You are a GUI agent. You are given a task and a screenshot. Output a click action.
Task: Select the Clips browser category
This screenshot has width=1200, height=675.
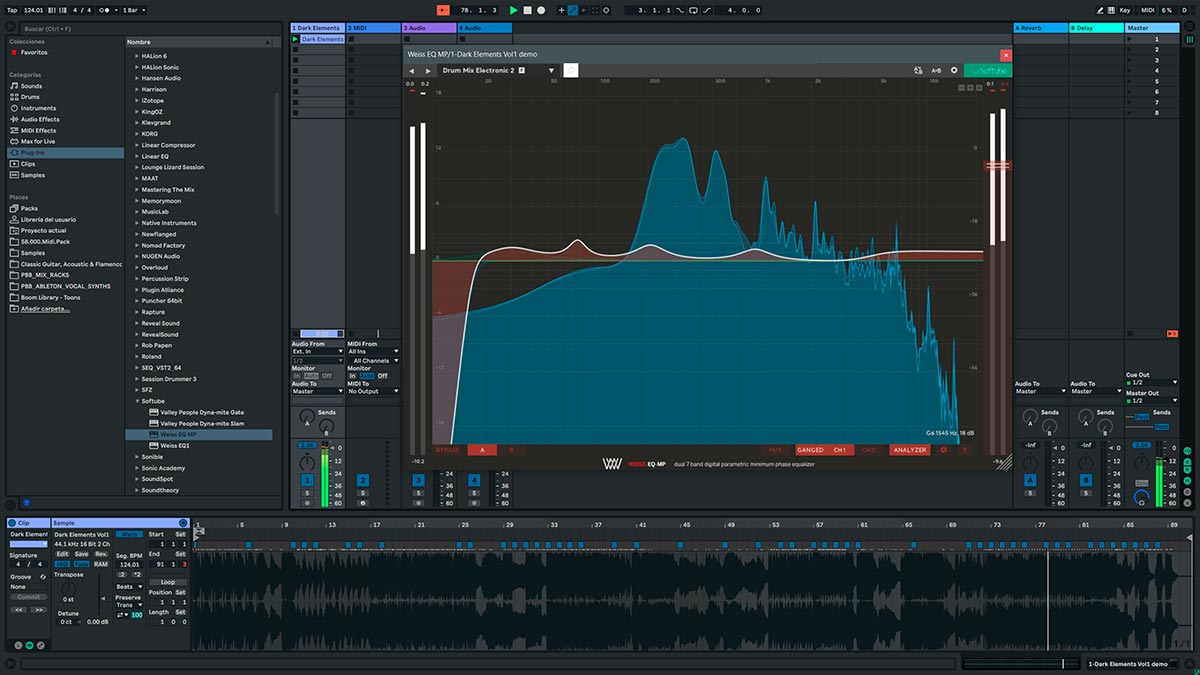click(28, 163)
